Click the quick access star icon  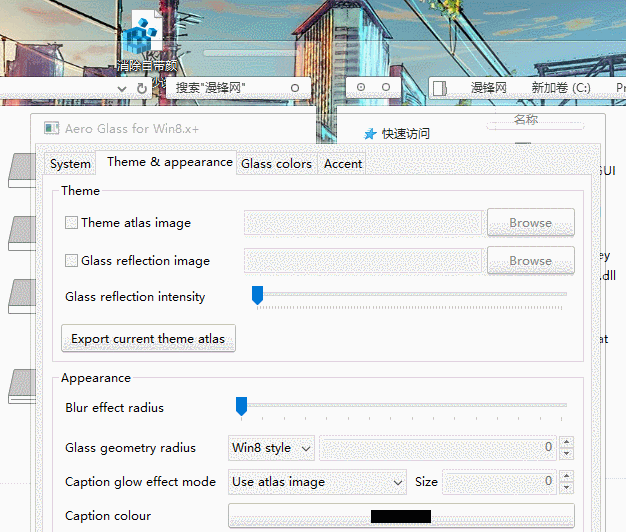tap(370, 134)
